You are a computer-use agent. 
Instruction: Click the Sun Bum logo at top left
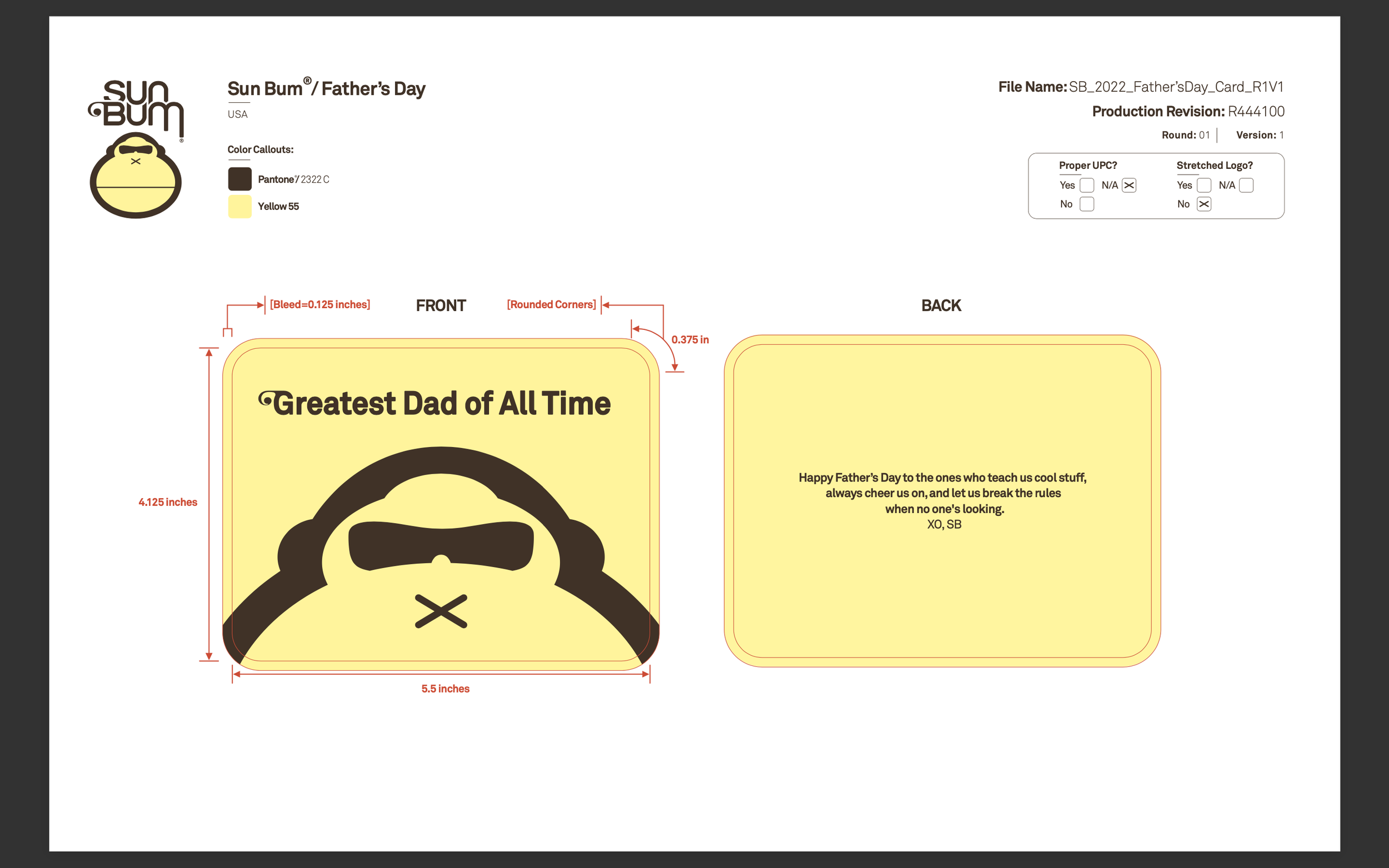click(136, 149)
